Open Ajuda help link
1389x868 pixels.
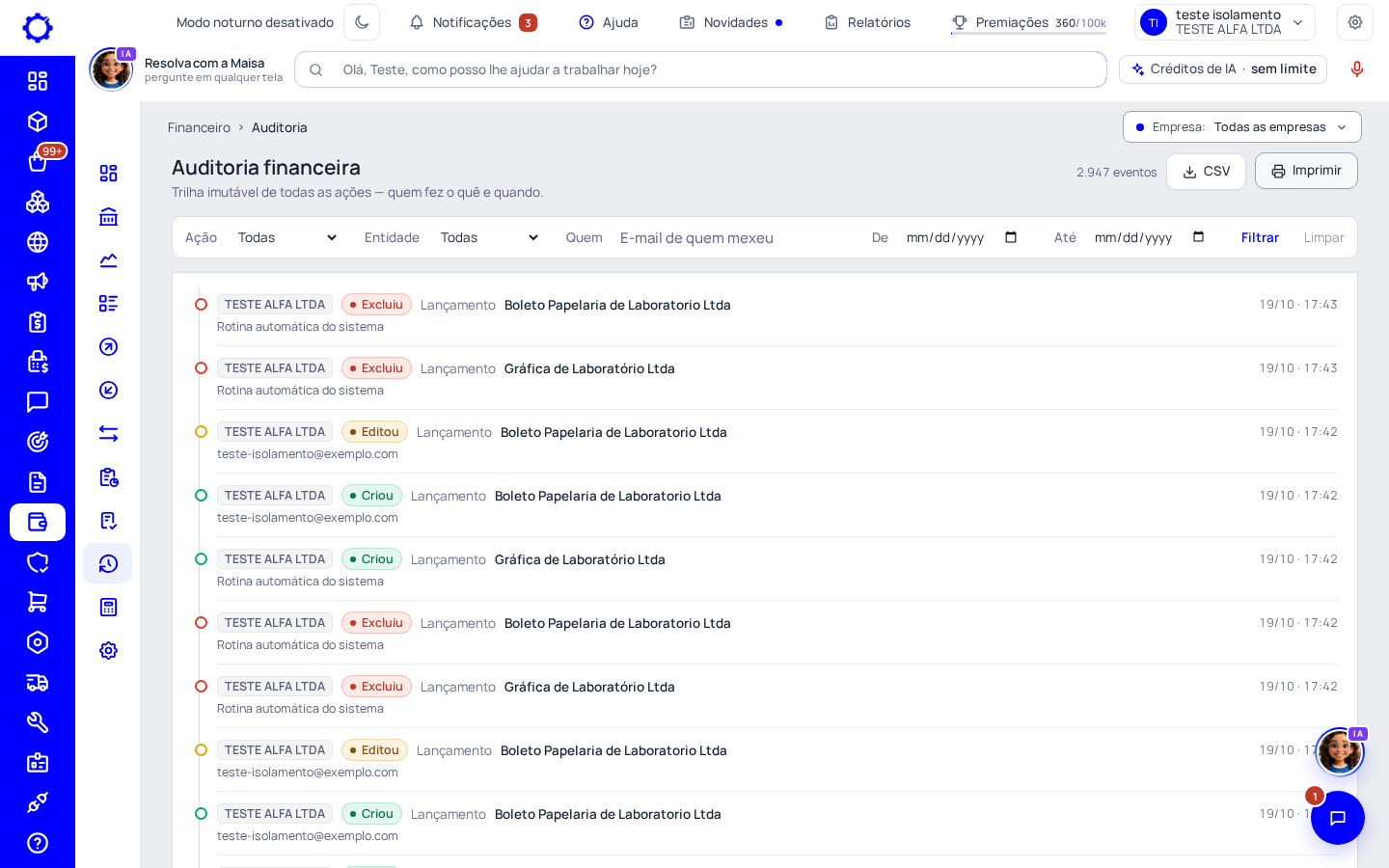(x=609, y=22)
